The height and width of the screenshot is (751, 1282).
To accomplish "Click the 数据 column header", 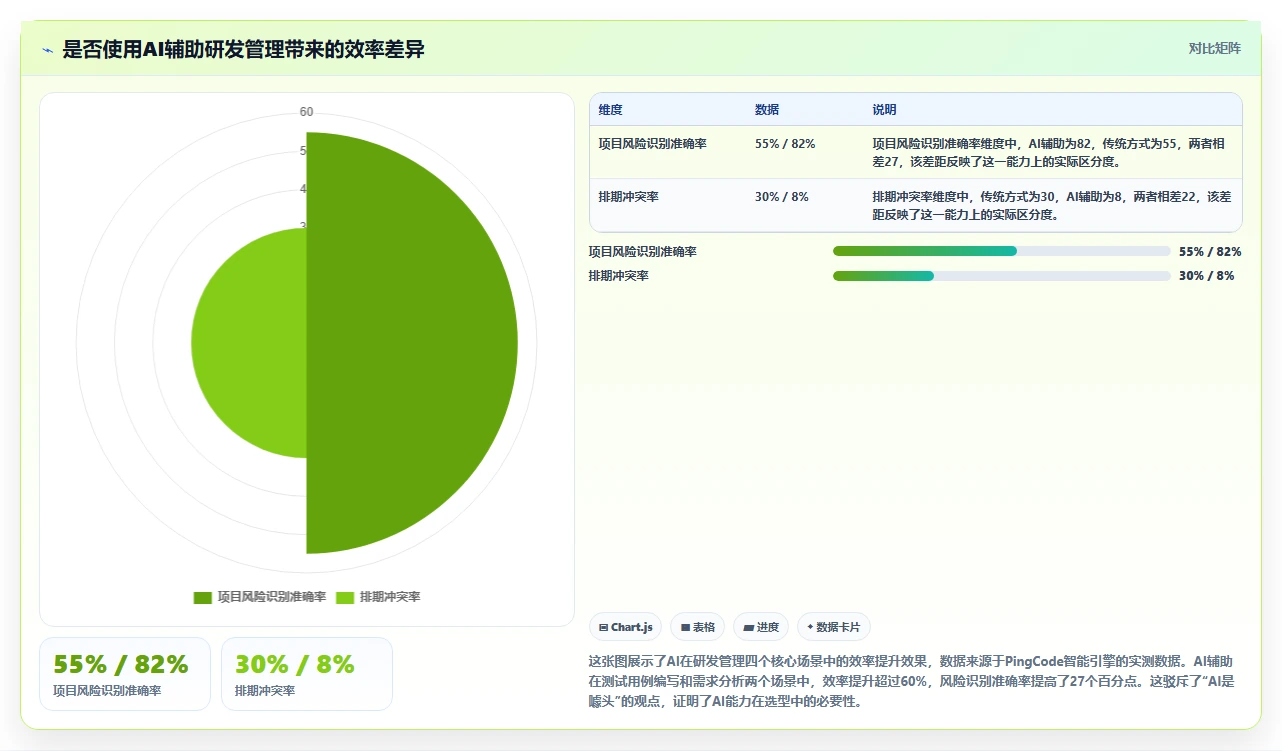I will (767, 110).
